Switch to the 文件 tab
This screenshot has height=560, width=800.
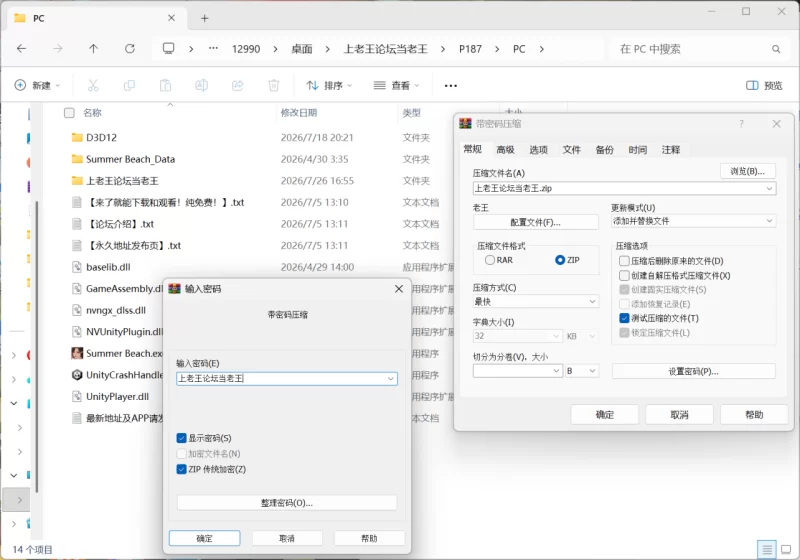tap(571, 149)
